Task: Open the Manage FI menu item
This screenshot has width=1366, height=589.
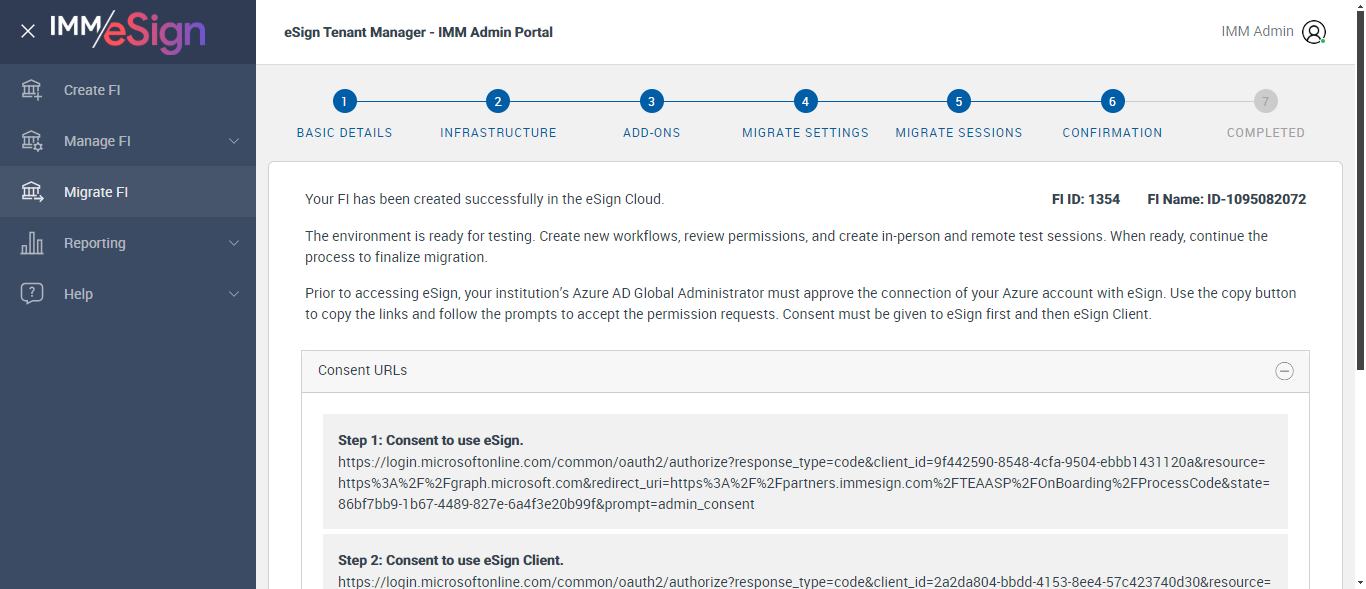Action: point(128,141)
